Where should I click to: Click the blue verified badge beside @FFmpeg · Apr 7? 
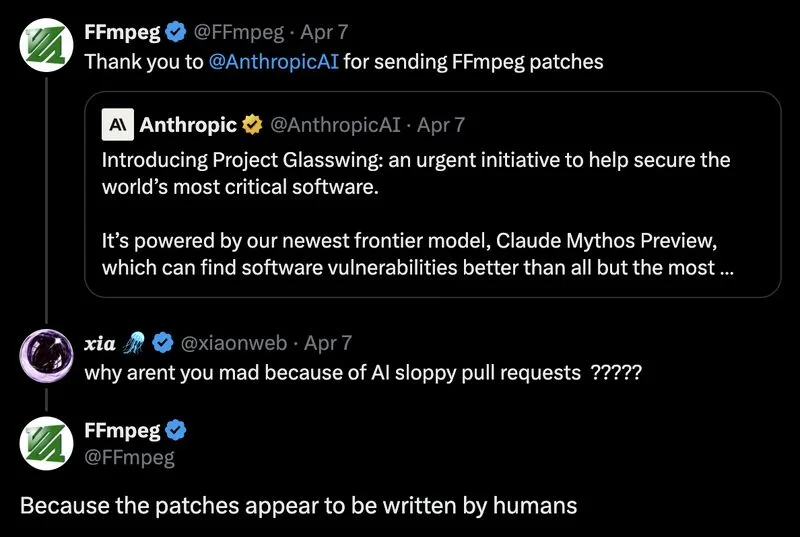(175, 32)
